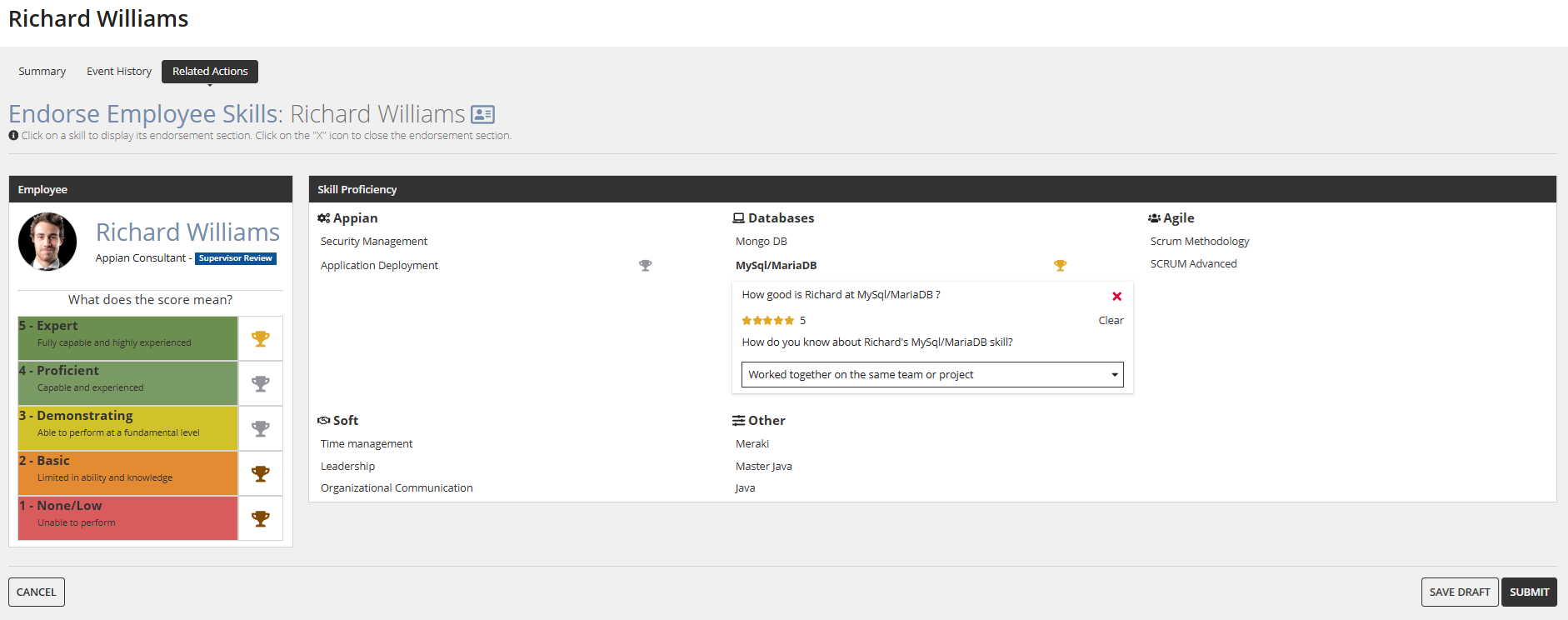Click the green '5 - Expert' score band
The image size is (1568, 620).
127,338
